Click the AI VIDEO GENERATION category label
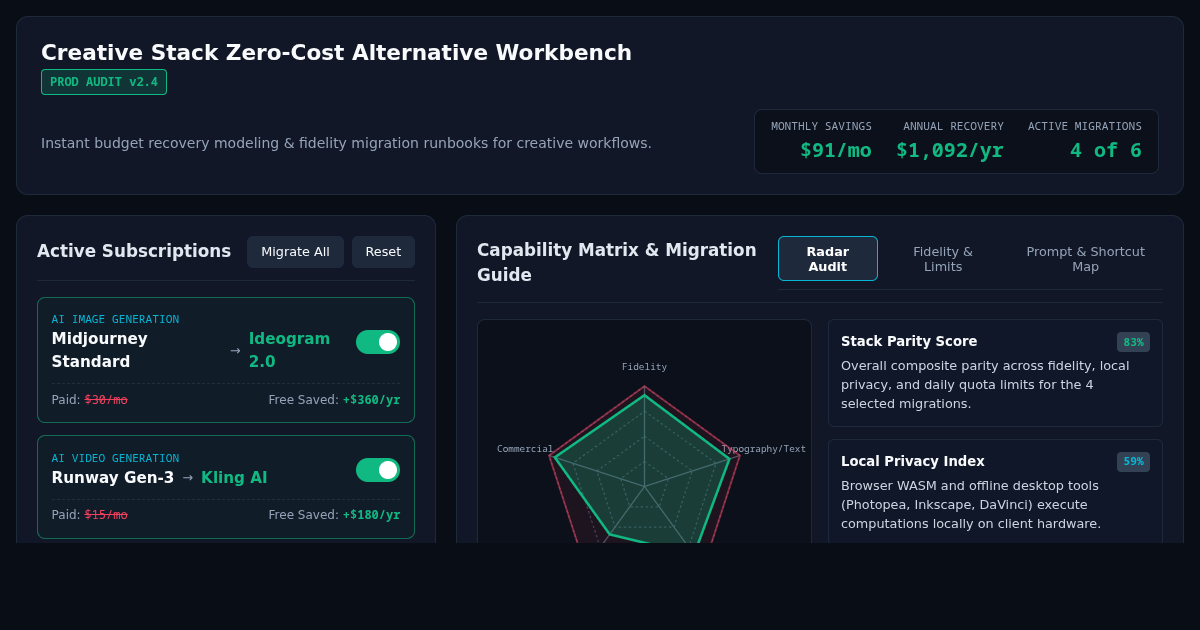 [116, 458]
